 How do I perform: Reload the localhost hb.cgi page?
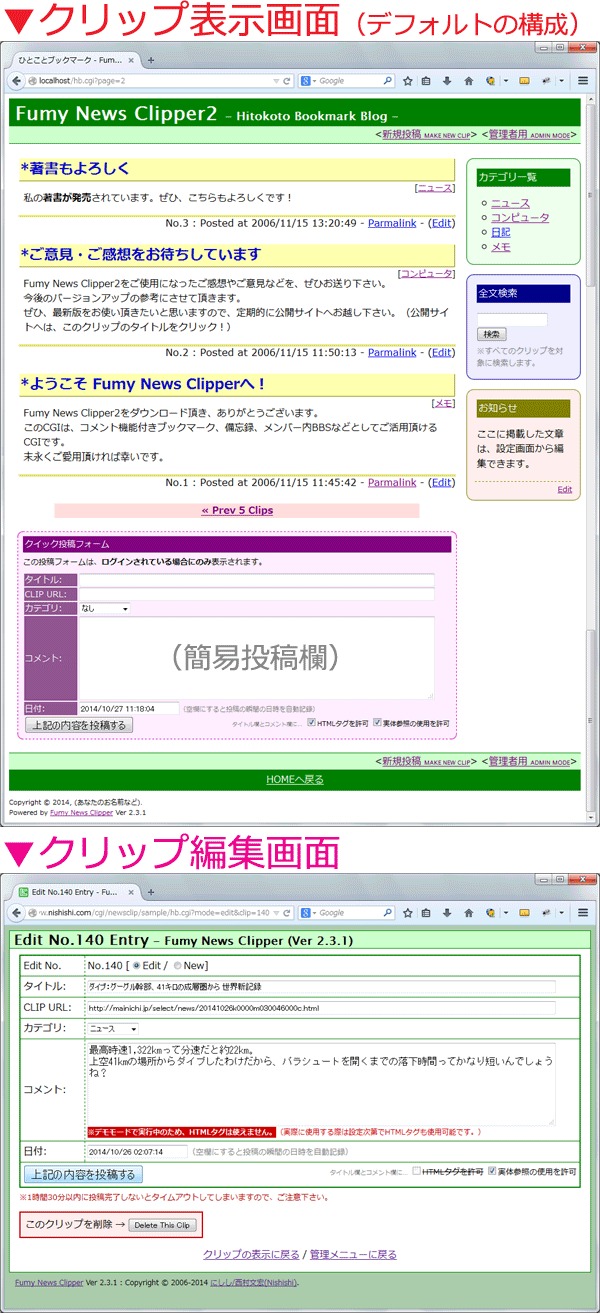[x=287, y=80]
